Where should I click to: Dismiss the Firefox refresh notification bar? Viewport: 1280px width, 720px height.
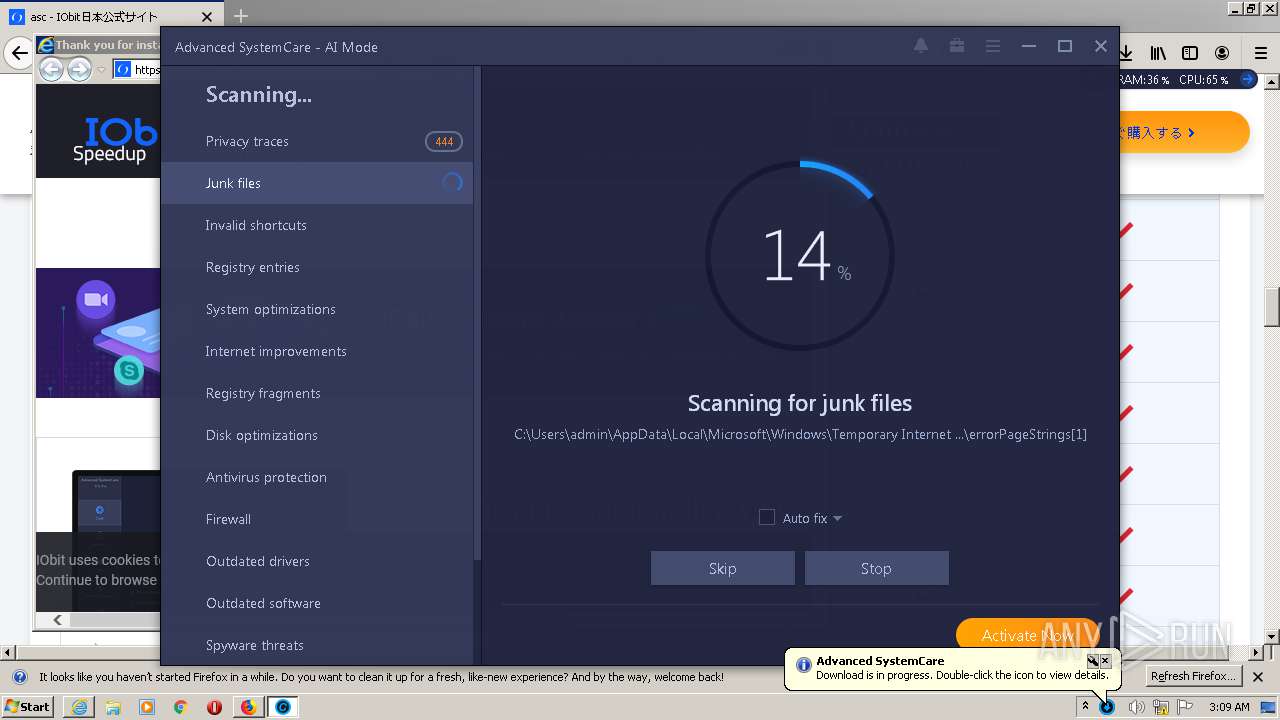coord(1259,677)
